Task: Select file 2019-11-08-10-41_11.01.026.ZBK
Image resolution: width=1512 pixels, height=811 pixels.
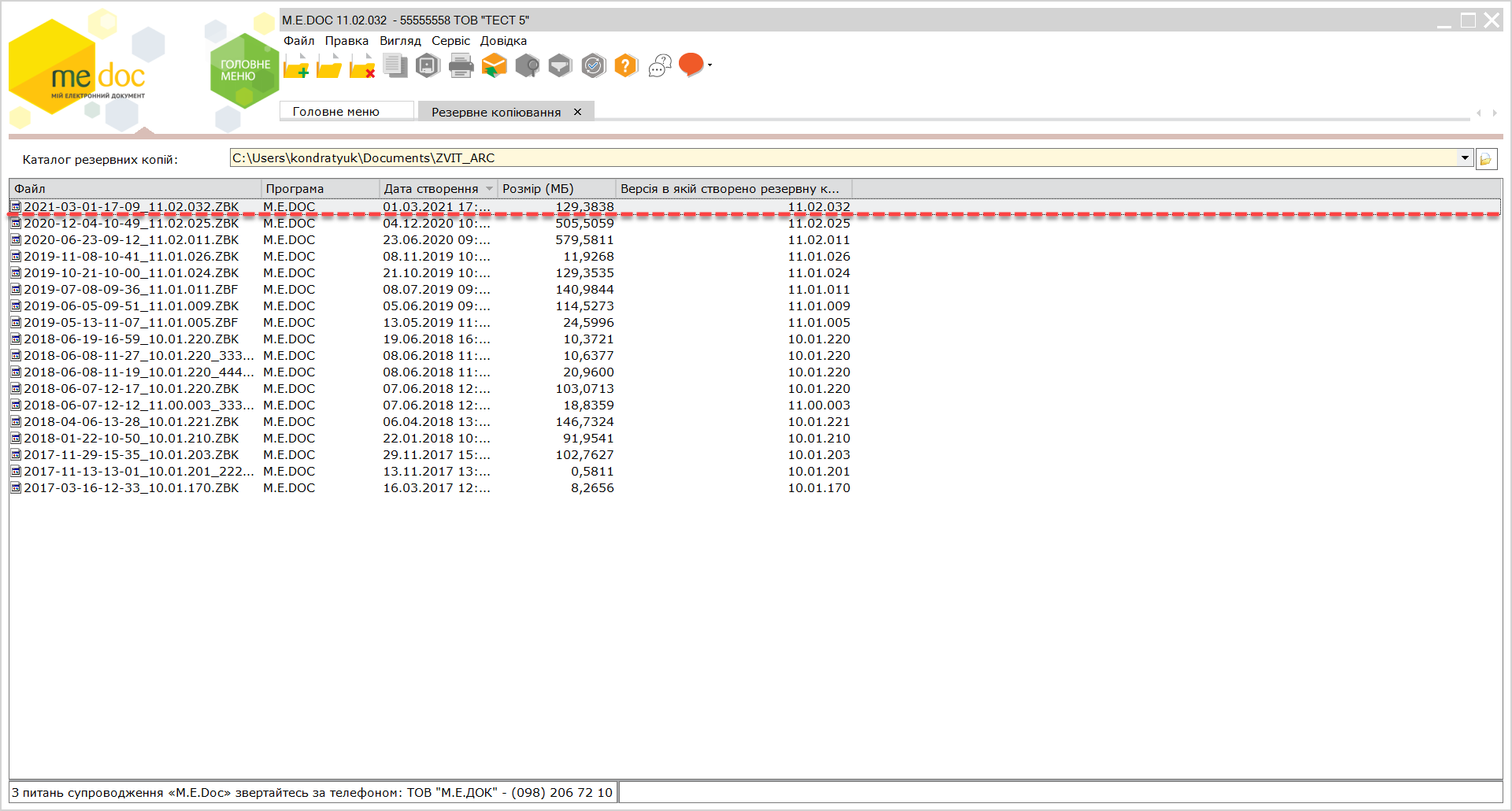Action: point(131,257)
